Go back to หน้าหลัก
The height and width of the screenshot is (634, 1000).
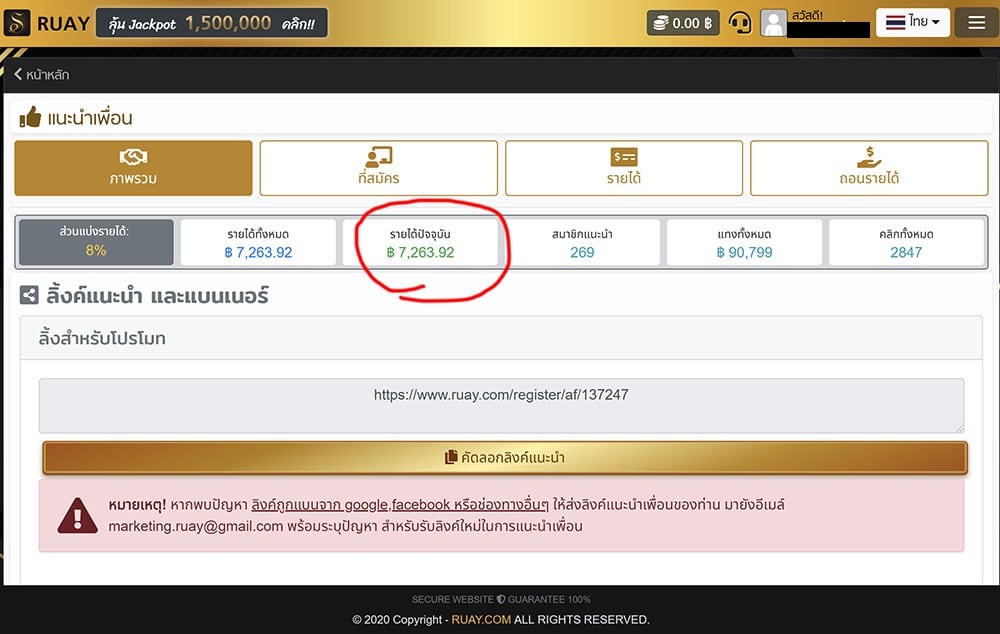41,75
